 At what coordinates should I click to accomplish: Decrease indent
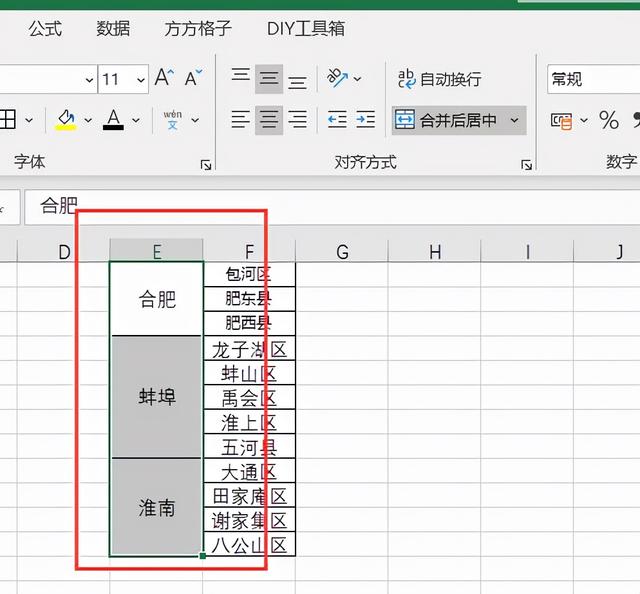click(337, 120)
